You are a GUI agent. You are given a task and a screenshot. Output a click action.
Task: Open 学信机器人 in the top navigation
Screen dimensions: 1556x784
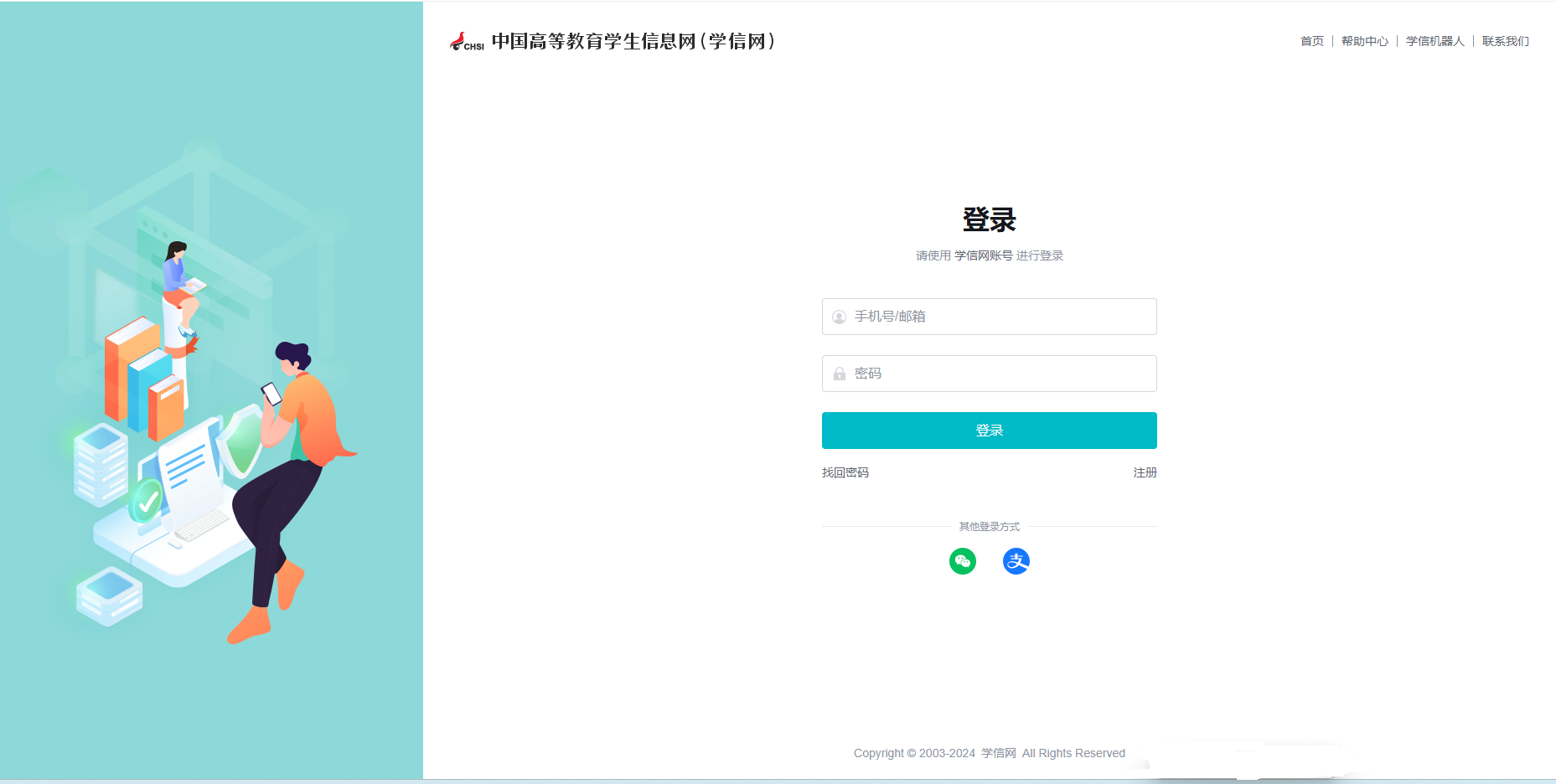click(1435, 41)
